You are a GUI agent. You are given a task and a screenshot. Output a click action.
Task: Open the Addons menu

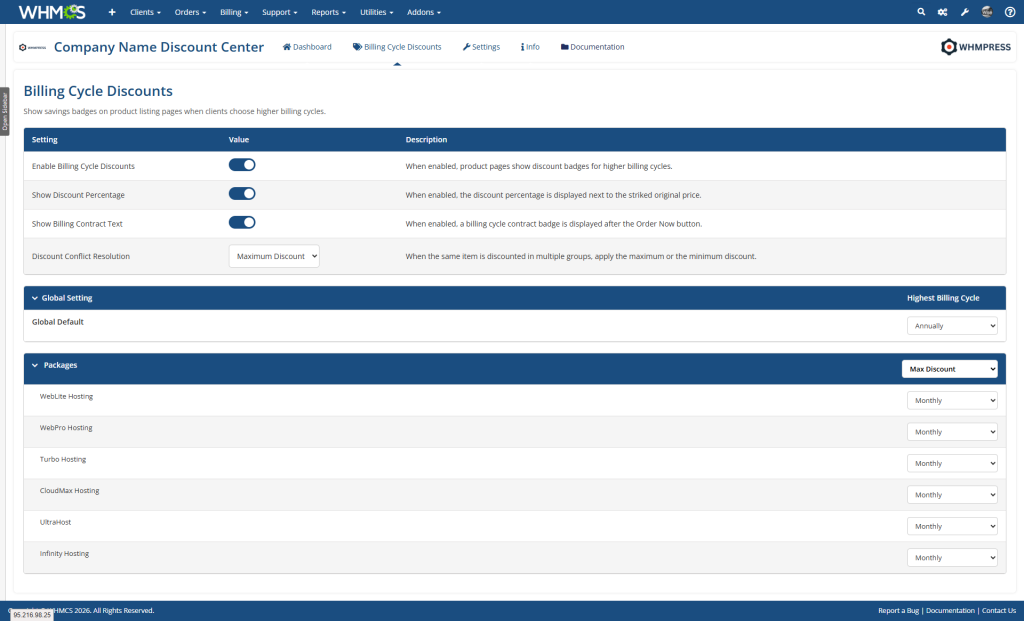pyautogui.click(x=424, y=12)
